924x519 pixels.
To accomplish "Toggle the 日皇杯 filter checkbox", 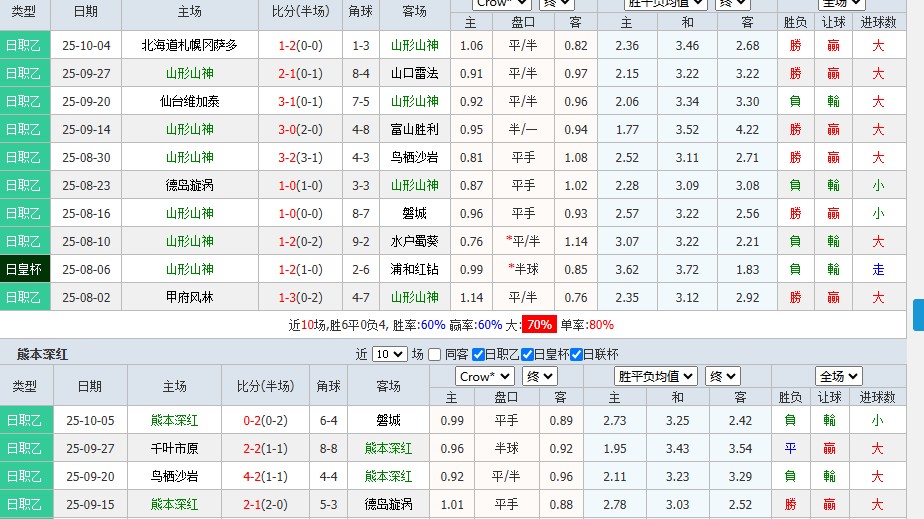I will (x=528, y=354).
